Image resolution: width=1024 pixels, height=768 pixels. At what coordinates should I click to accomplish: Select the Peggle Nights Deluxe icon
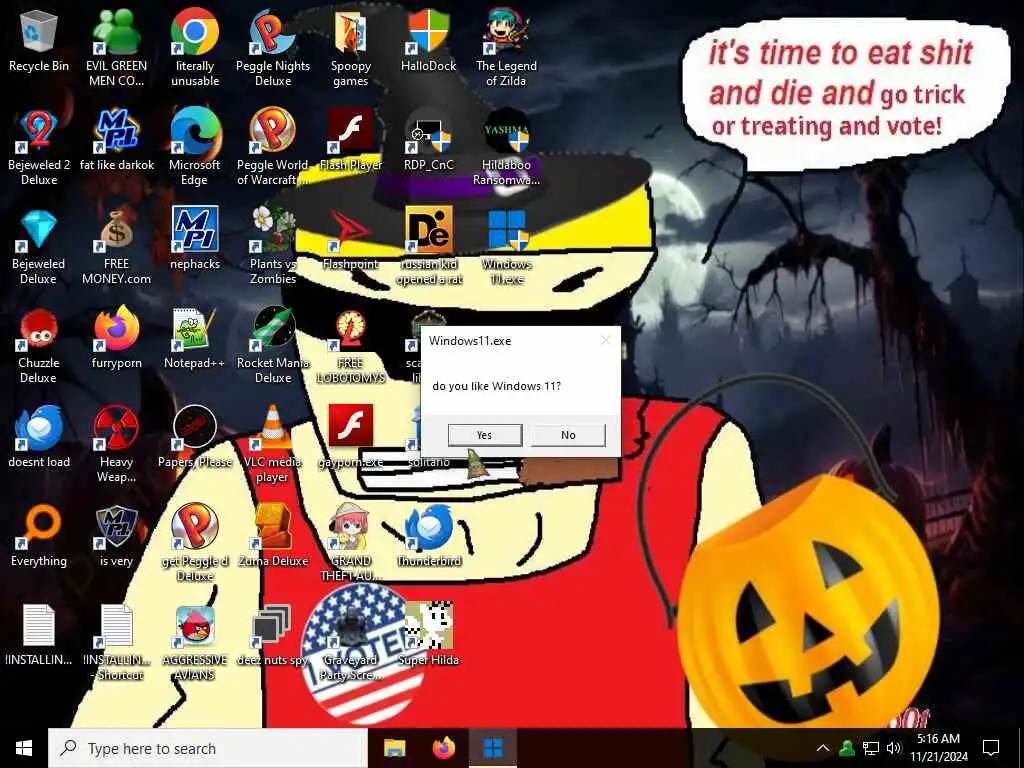[273, 48]
